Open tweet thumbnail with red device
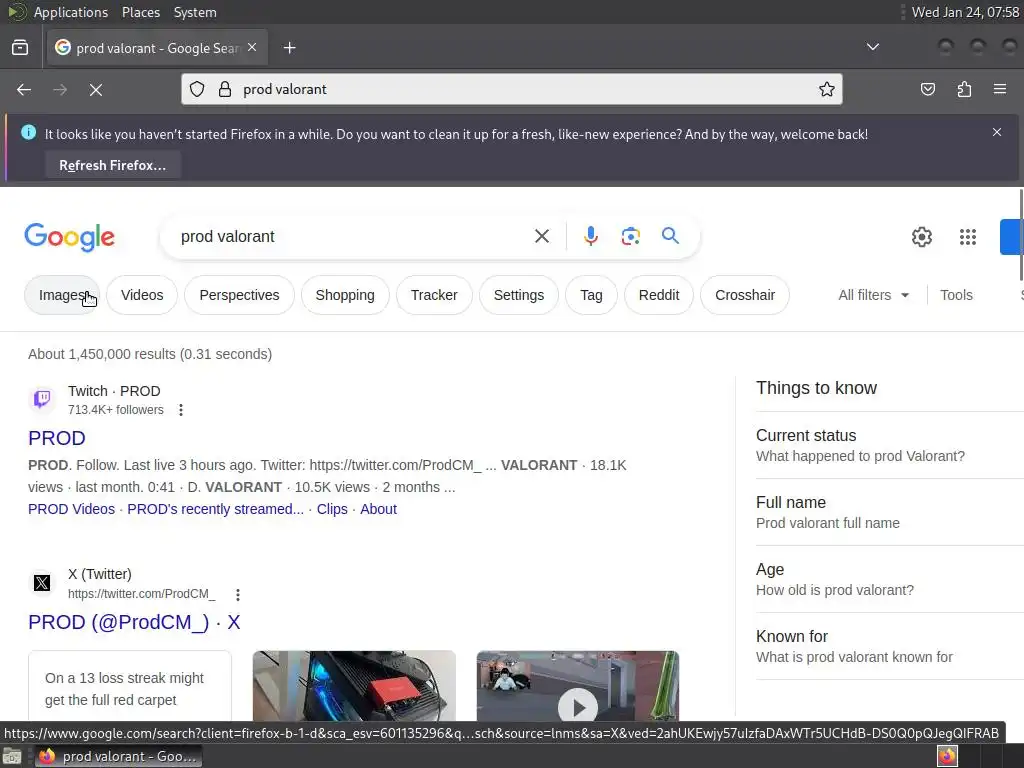 (x=354, y=686)
